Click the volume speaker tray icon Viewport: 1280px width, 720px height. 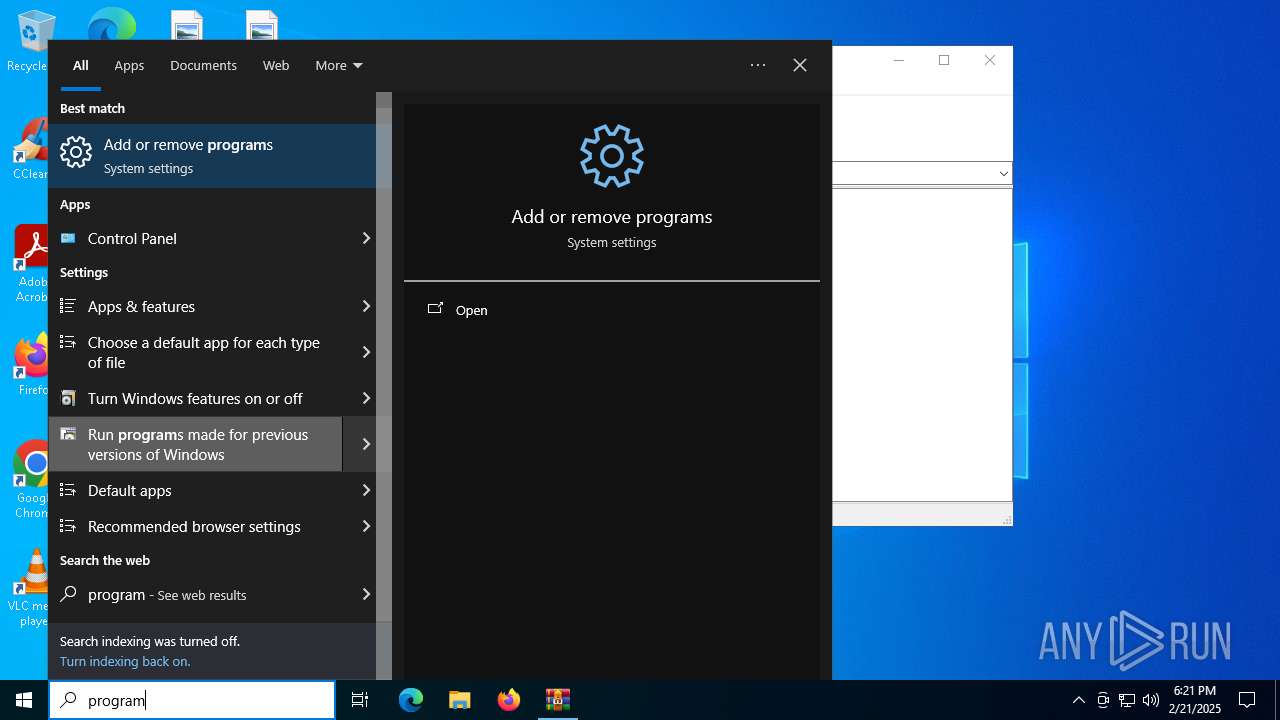coord(1150,700)
